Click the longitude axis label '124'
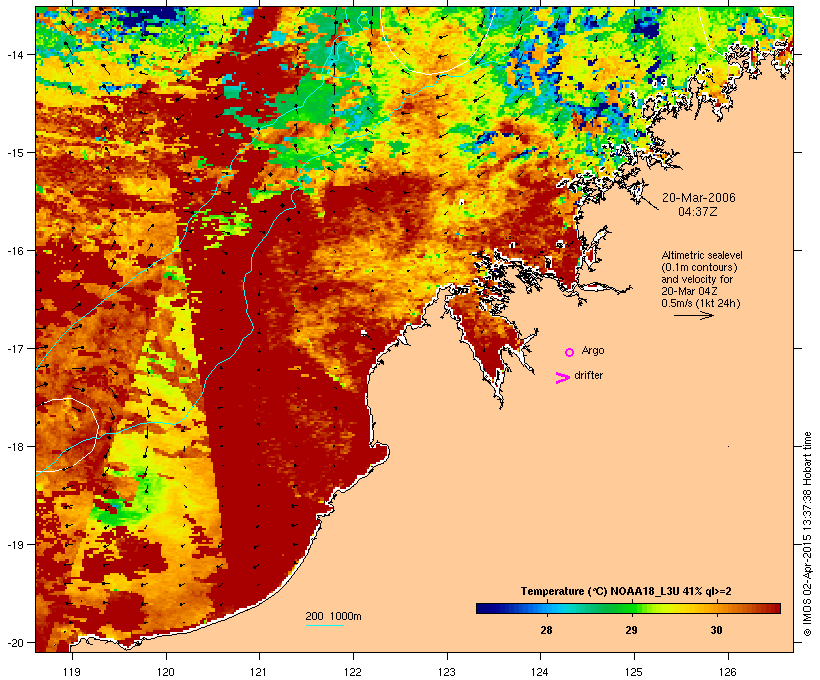820x680 pixels. click(x=540, y=672)
